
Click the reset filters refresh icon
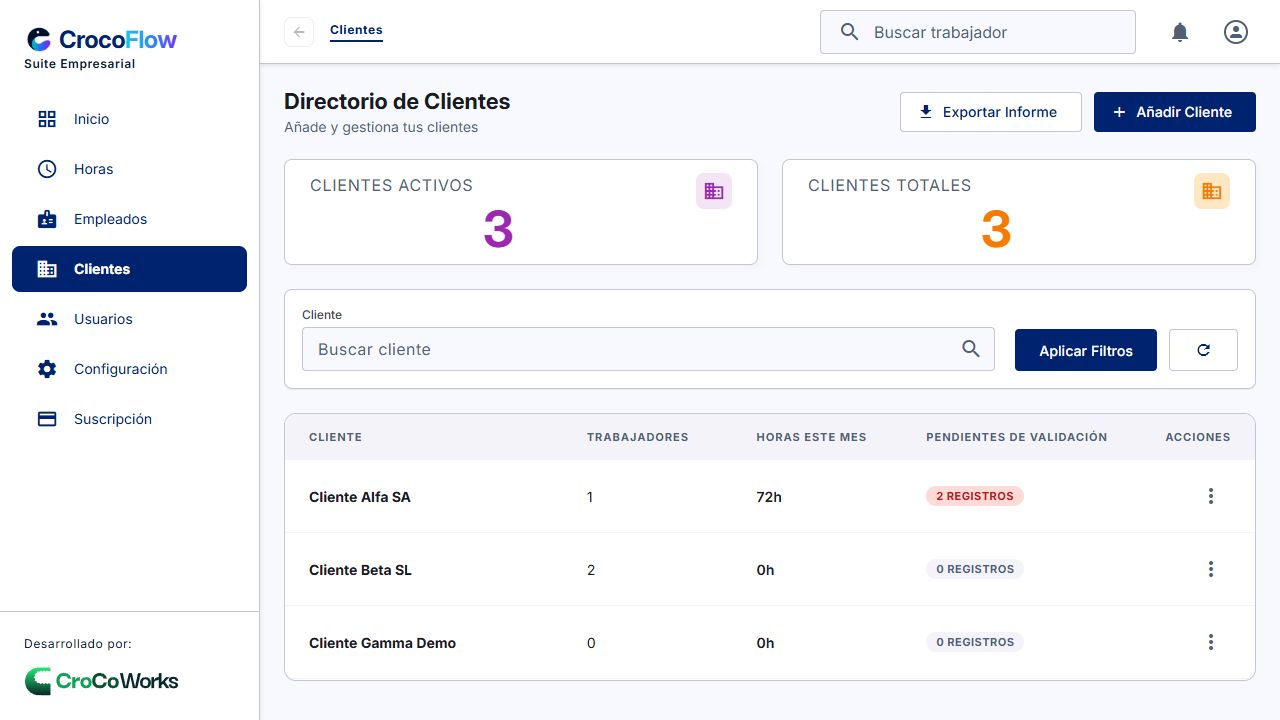[x=1203, y=350]
